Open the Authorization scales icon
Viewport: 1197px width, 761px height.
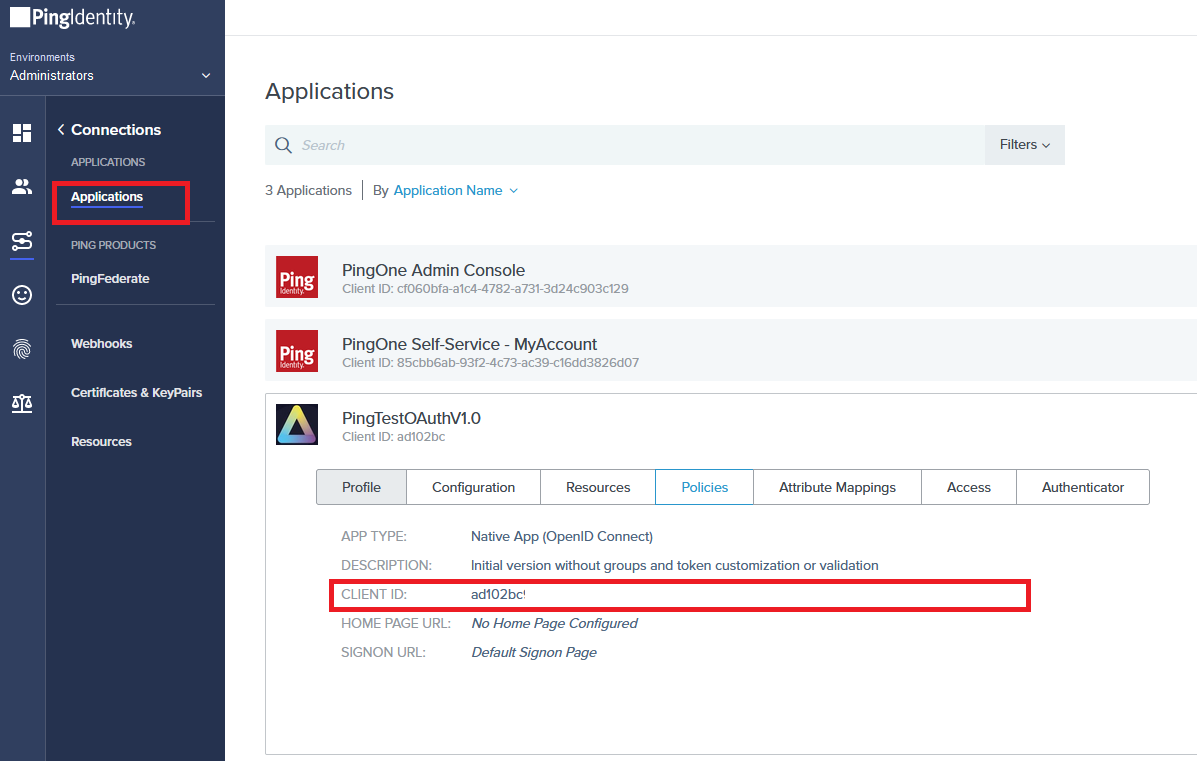21,403
